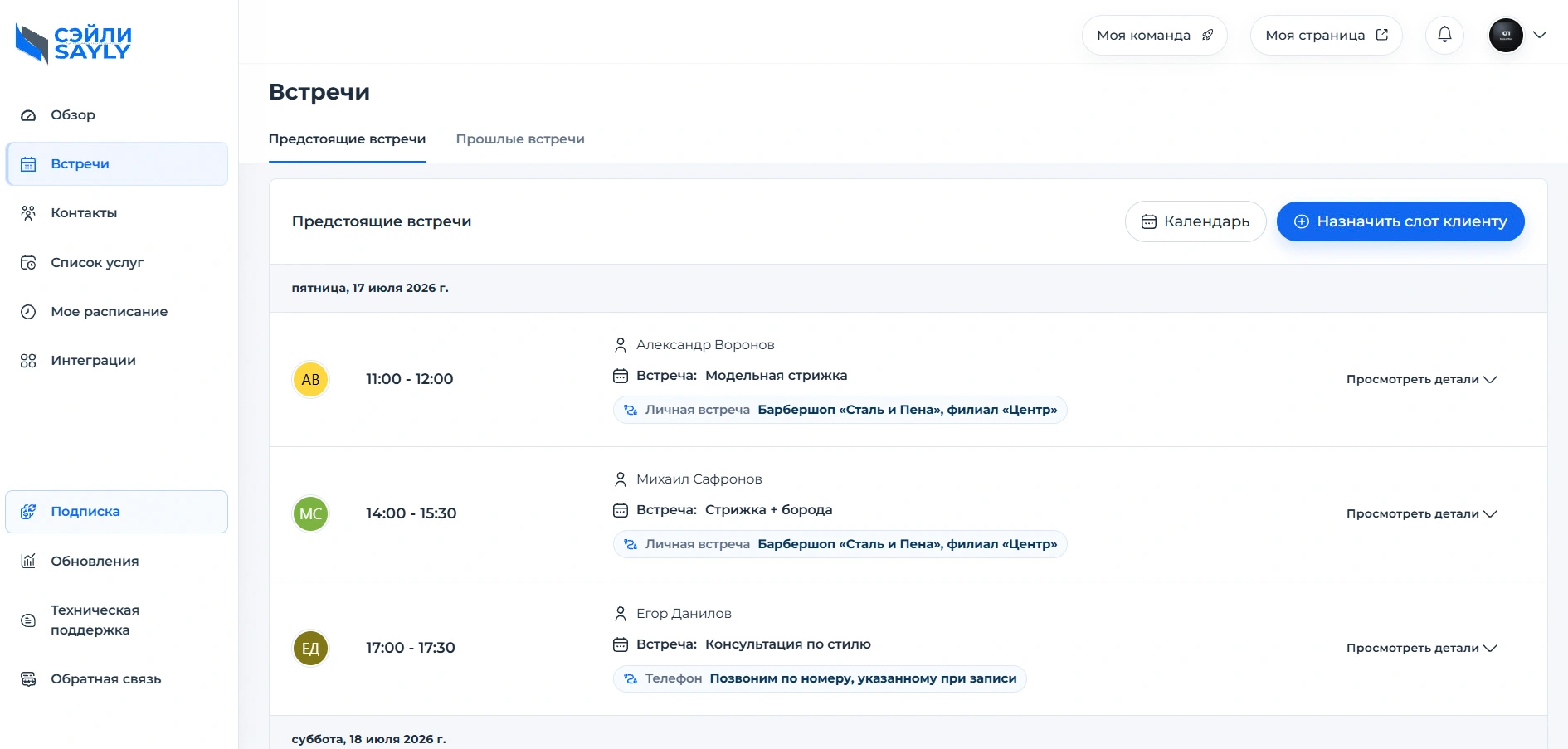Click the Sayly logo
1568x749 pixels.
pyautogui.click(x=73, y=43)
